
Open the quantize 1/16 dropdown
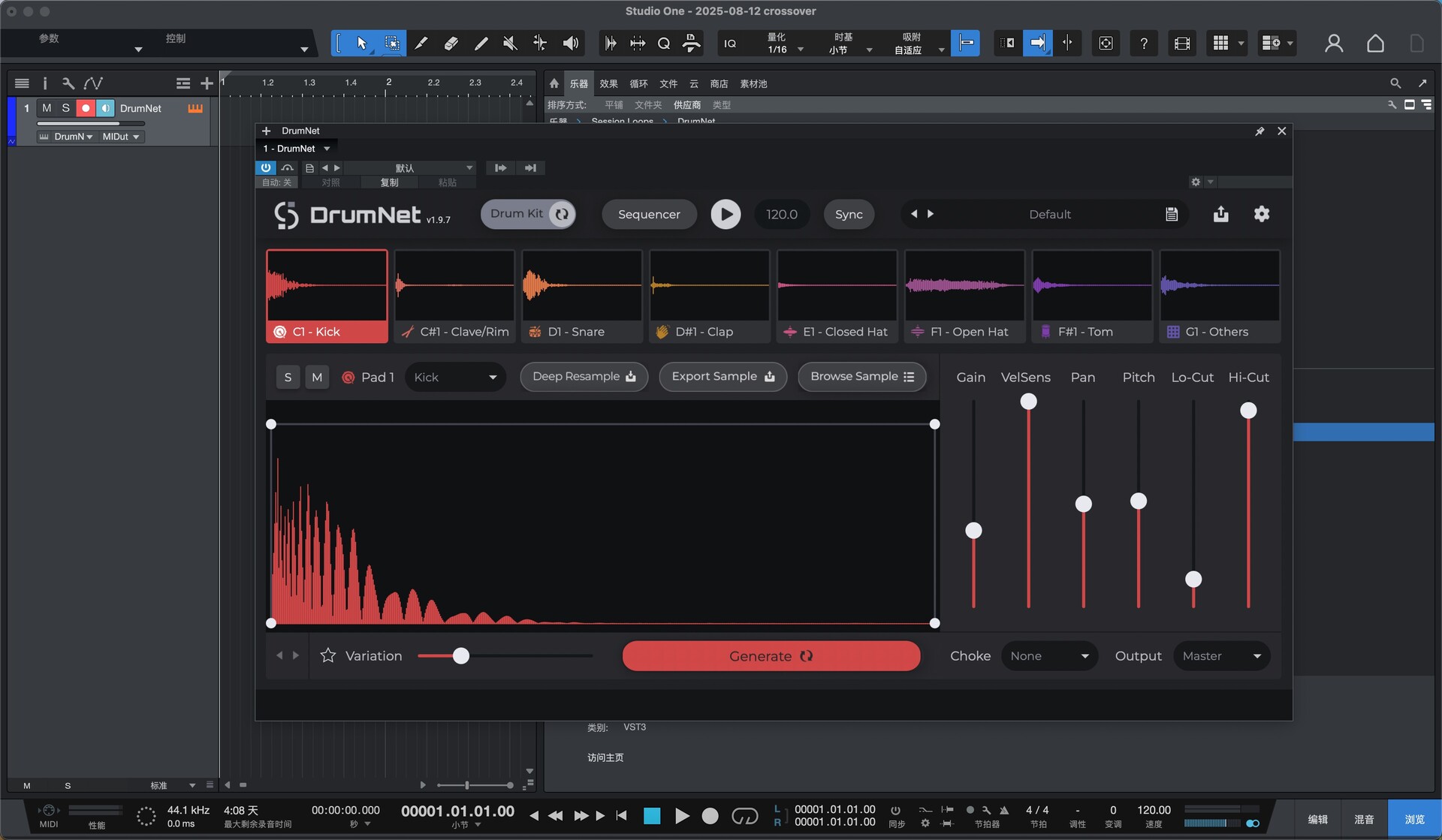pyautogui.click(x=784, y=44)
